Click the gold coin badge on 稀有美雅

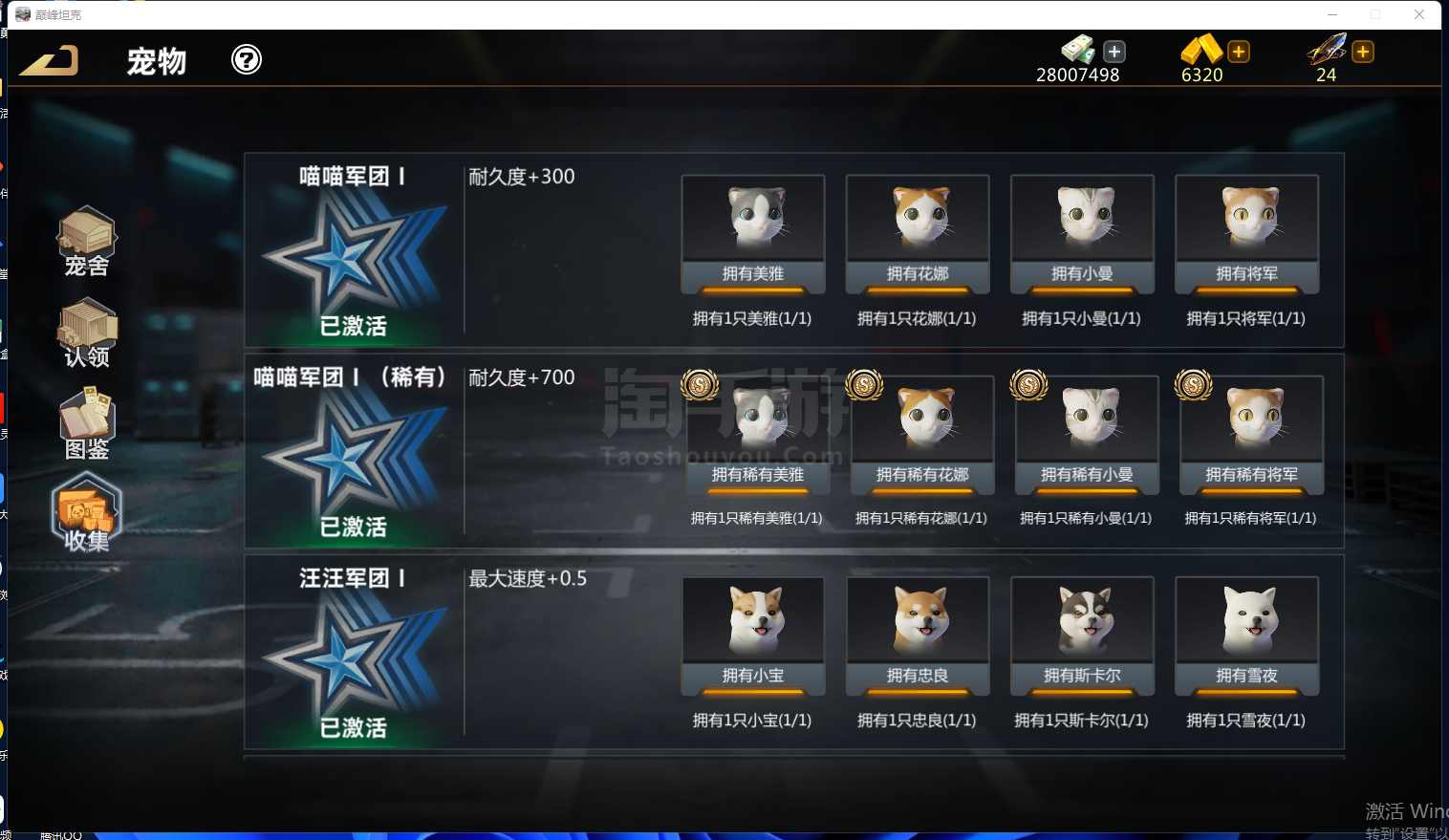(x=700, y=385)
